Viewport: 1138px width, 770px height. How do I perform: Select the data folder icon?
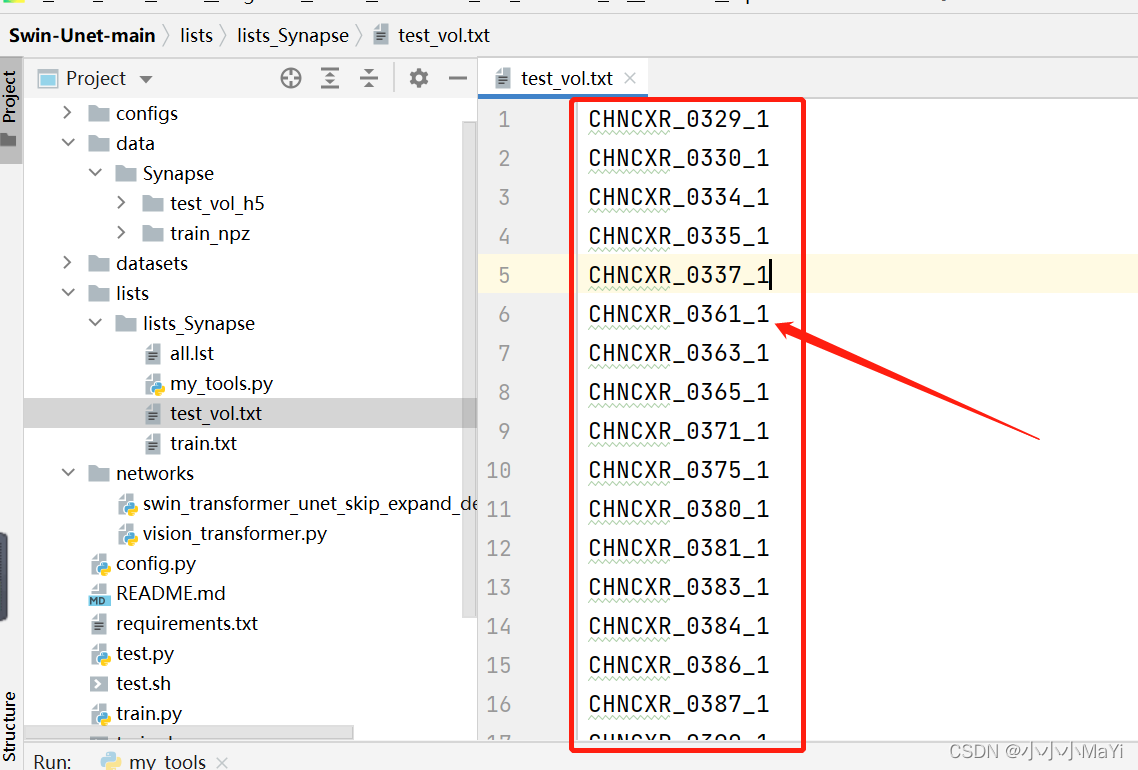click(99, 143)
